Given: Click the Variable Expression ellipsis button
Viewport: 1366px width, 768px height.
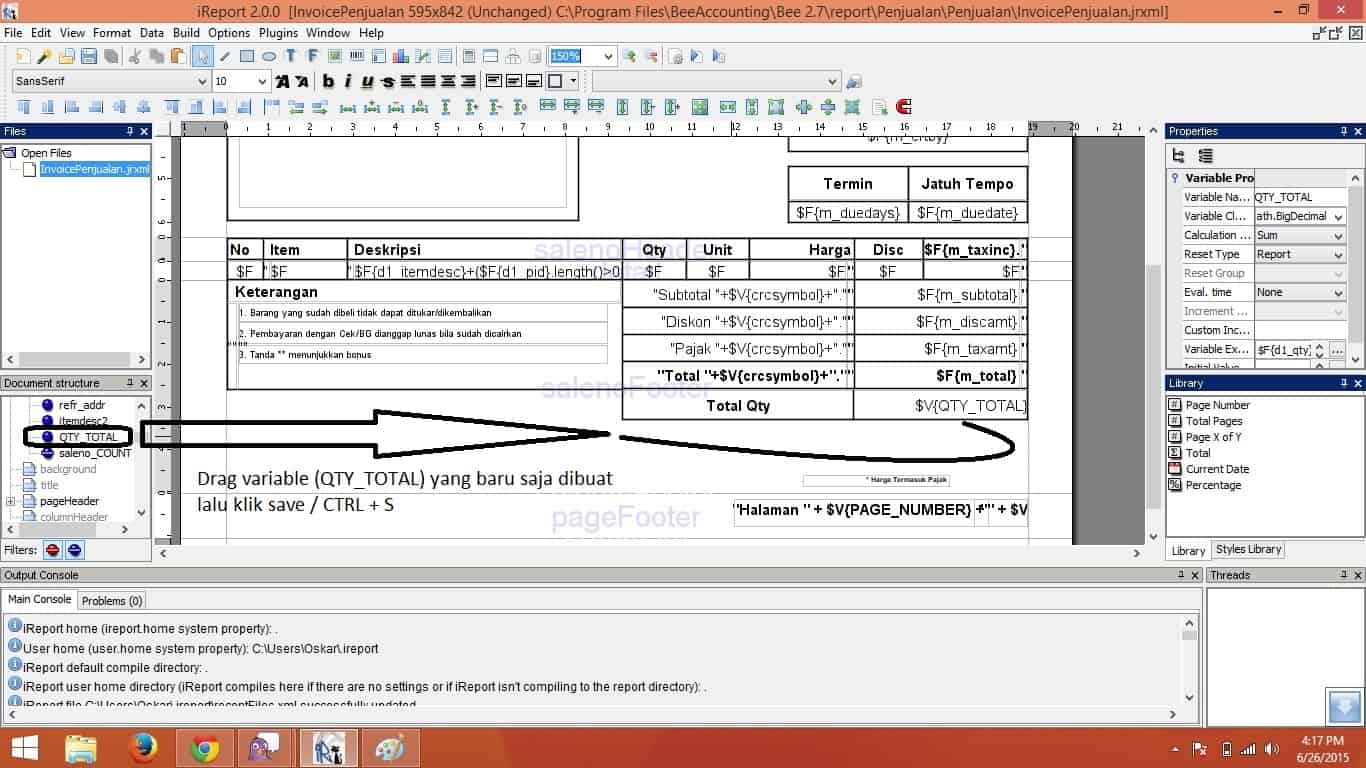Looking at the screenshot, I should pos(1337,349).
